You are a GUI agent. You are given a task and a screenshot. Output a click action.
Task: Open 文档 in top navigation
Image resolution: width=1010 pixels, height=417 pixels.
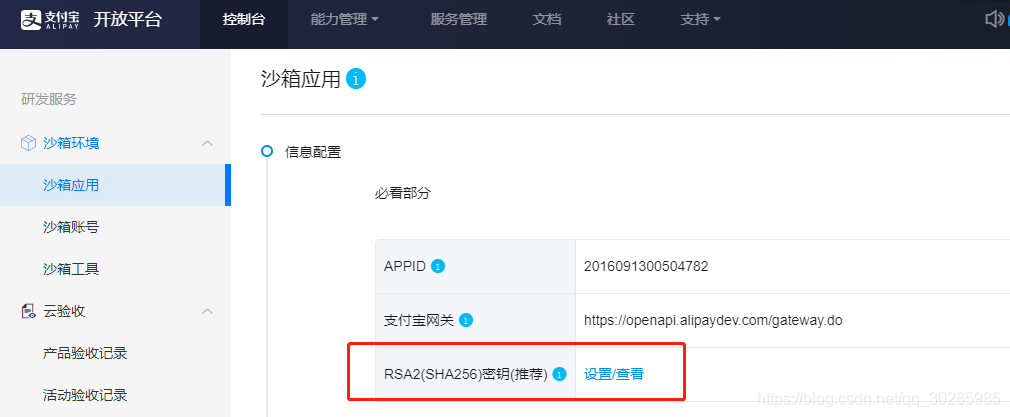pos(547,20)
